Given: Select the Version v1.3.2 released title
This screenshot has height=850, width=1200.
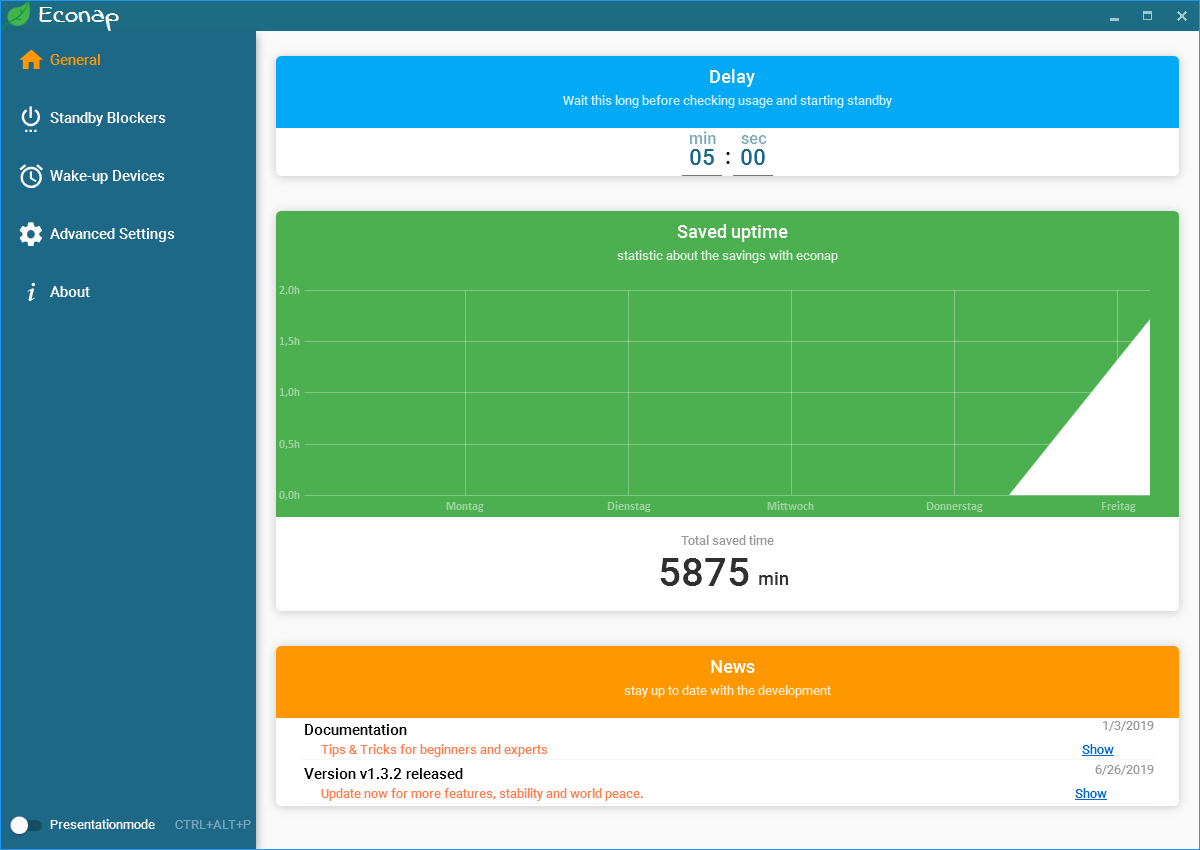Looking at the screenshot, I should coord(383,774).
